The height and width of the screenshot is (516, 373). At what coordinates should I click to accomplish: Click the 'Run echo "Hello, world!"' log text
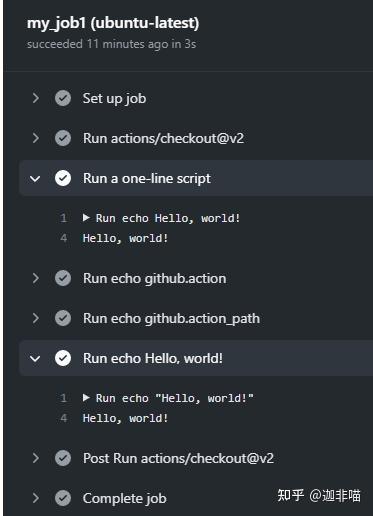[175, 398]
